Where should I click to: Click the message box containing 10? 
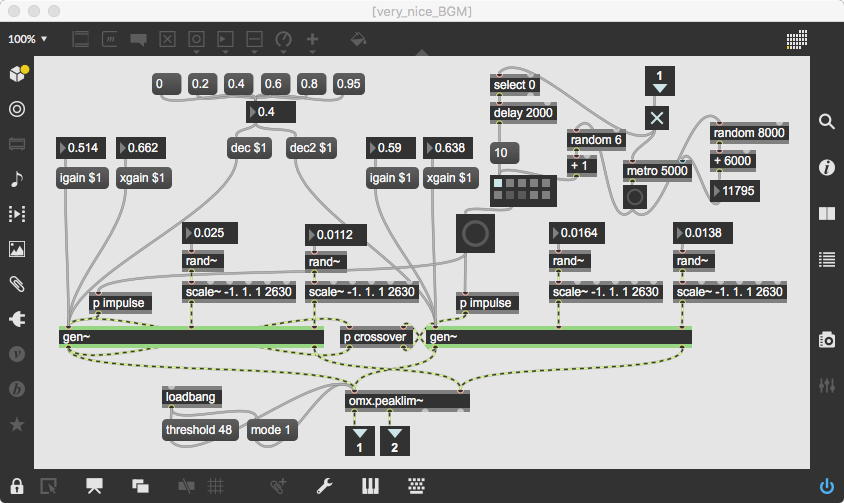[505, 153]
